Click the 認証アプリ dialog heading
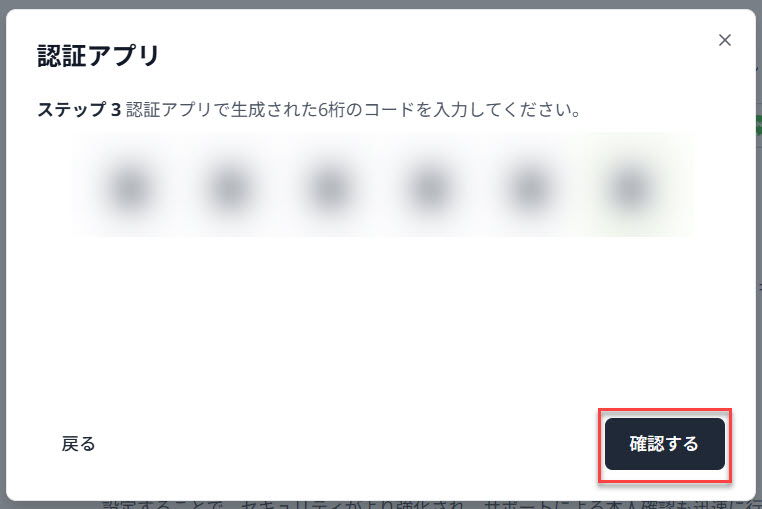Viewport: 762px width, 509px height. coord(99,55)
